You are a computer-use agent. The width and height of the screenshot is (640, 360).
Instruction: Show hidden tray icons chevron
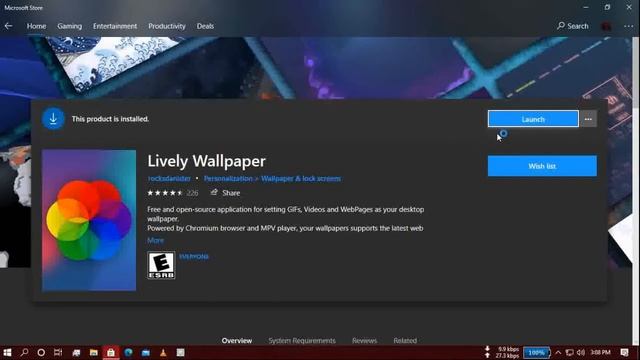pyautogui.click(x=558, y=353)
